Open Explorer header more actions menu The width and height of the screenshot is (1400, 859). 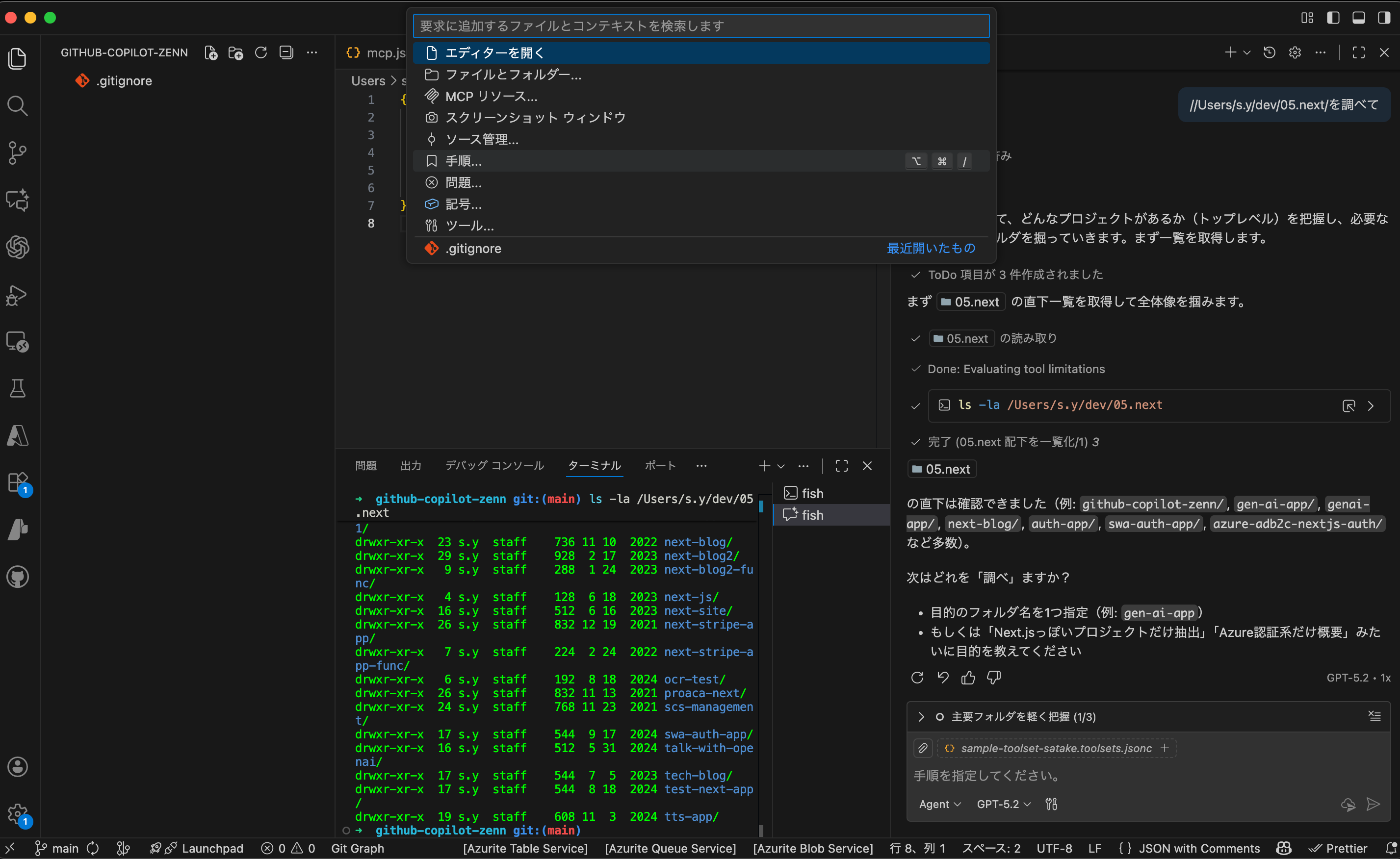coord(312,53)
